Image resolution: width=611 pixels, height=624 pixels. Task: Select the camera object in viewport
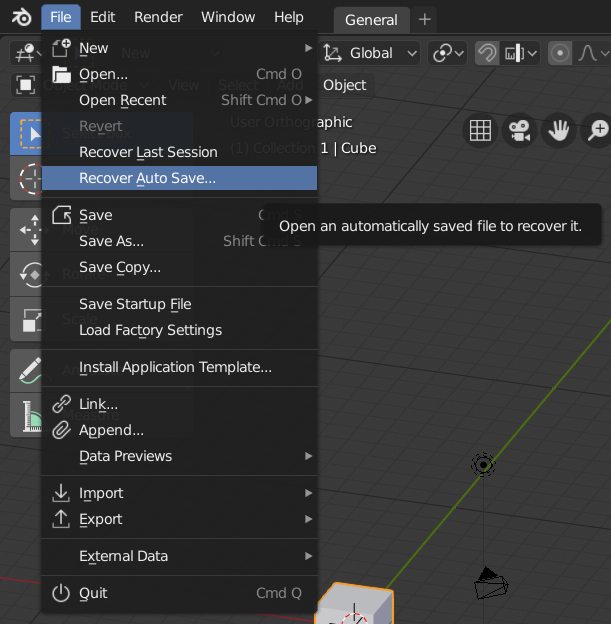pyautogui.click(x=491, y=584)
